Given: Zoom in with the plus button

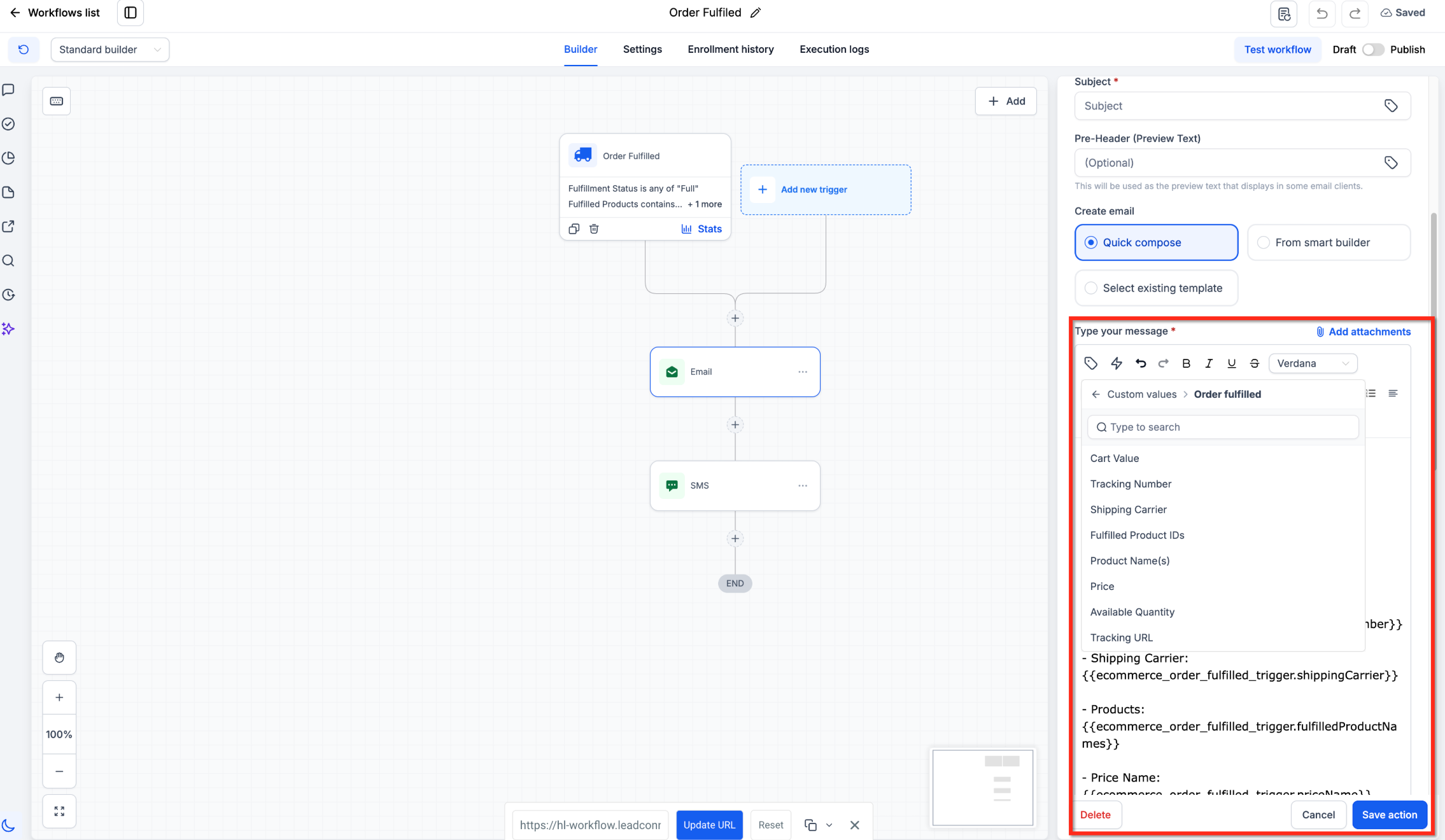Looking at the screenshot, I should click(59, 697).
